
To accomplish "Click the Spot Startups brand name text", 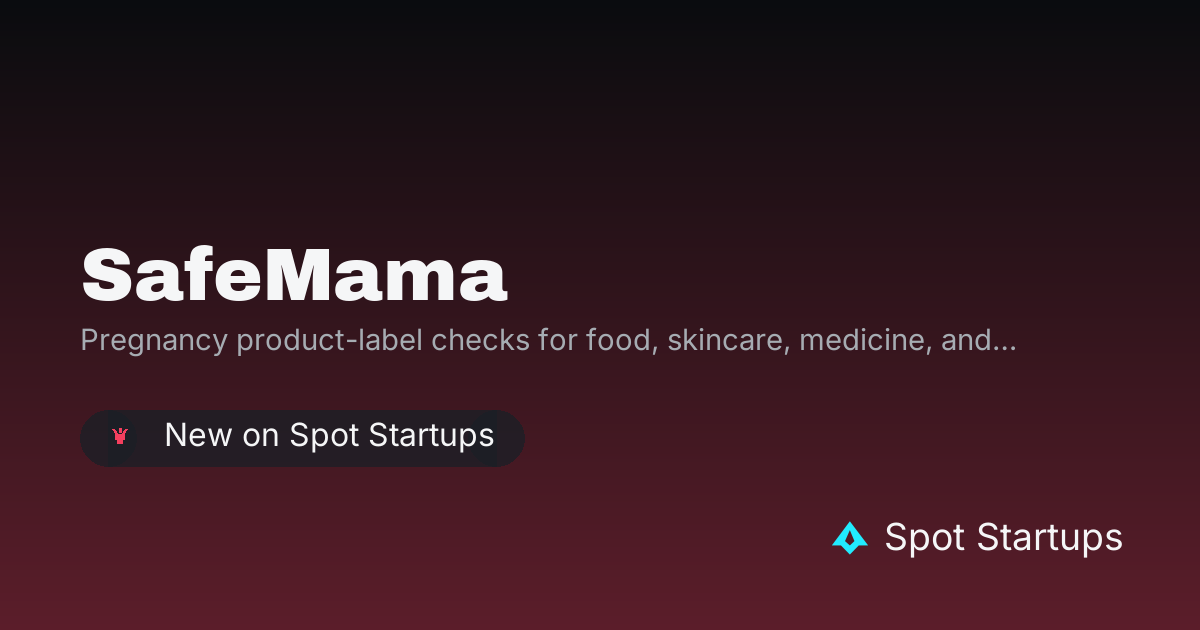I will pyautogui.click(x=1004, y=538).
